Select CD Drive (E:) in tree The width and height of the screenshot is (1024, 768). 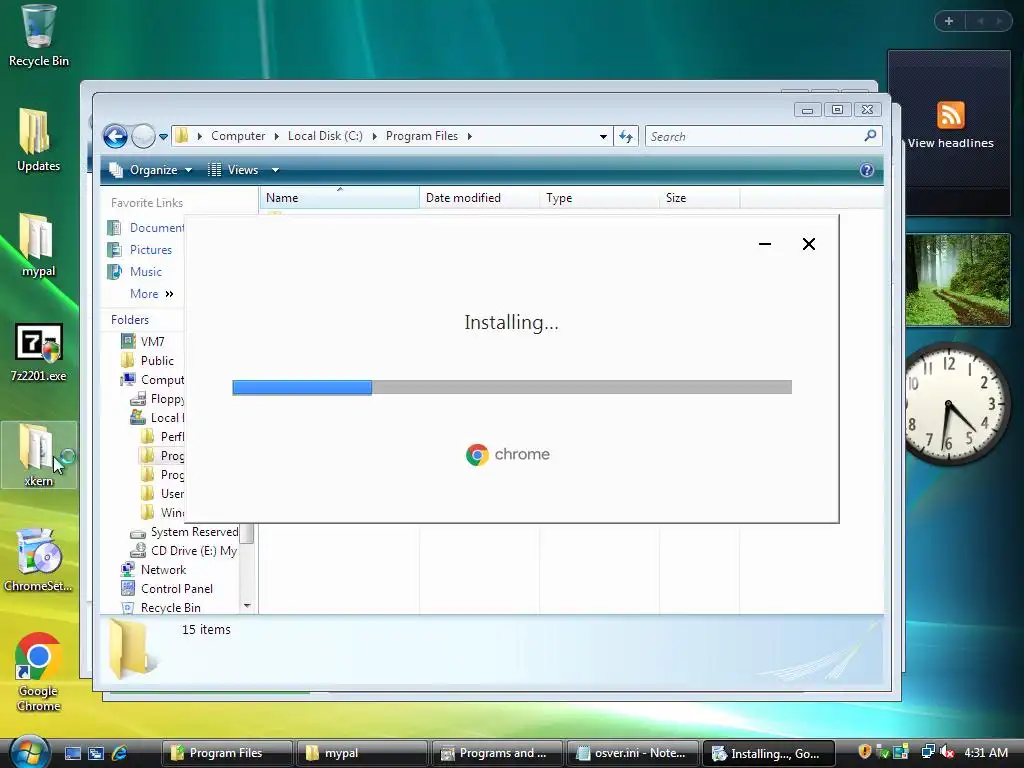point(184,551)
